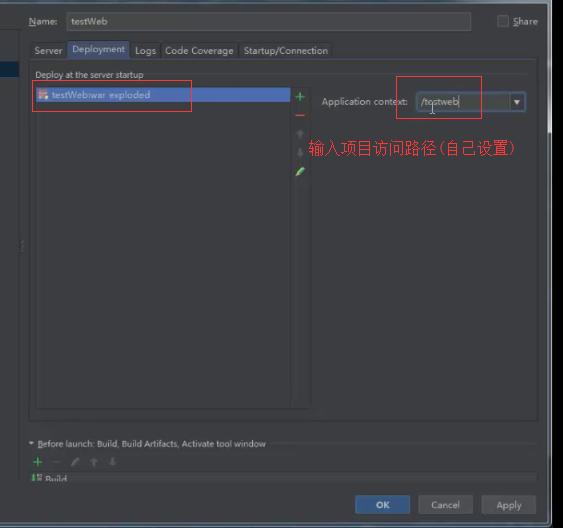The width and height of the screenshot is (563, 528).
Task: Move the deployment artifact up
Action: click(300, 134)
